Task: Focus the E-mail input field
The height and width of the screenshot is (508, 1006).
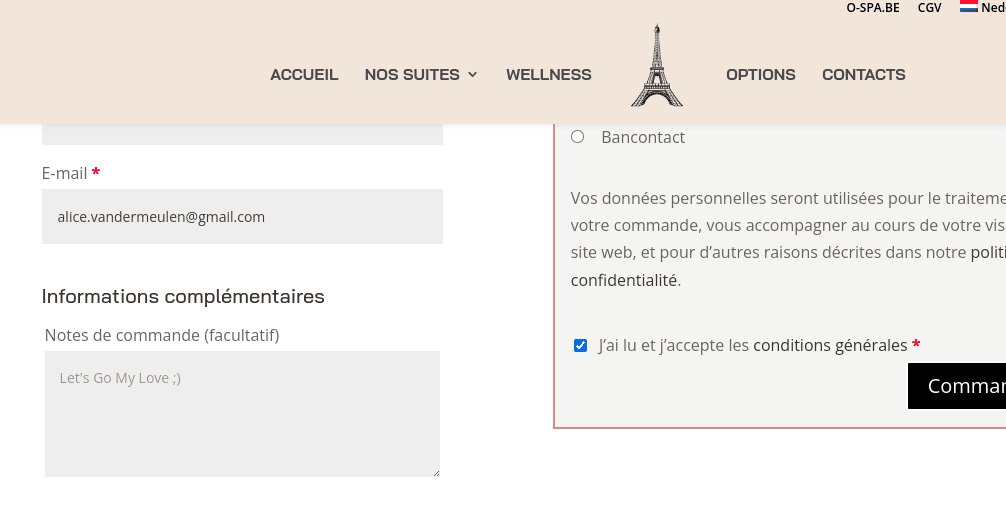Action: point(243,217)
